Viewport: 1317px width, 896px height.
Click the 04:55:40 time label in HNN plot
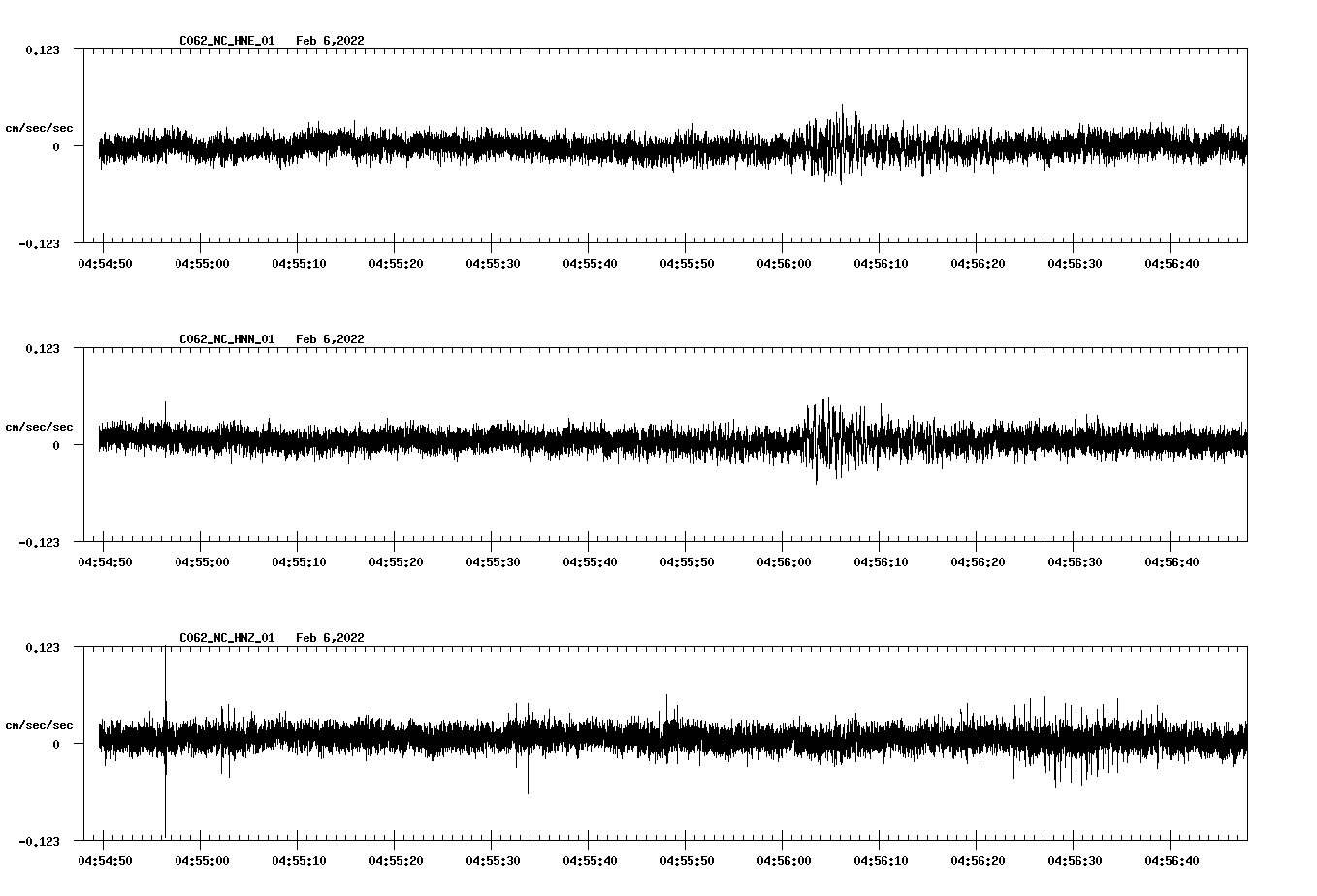tap(590, 561)
